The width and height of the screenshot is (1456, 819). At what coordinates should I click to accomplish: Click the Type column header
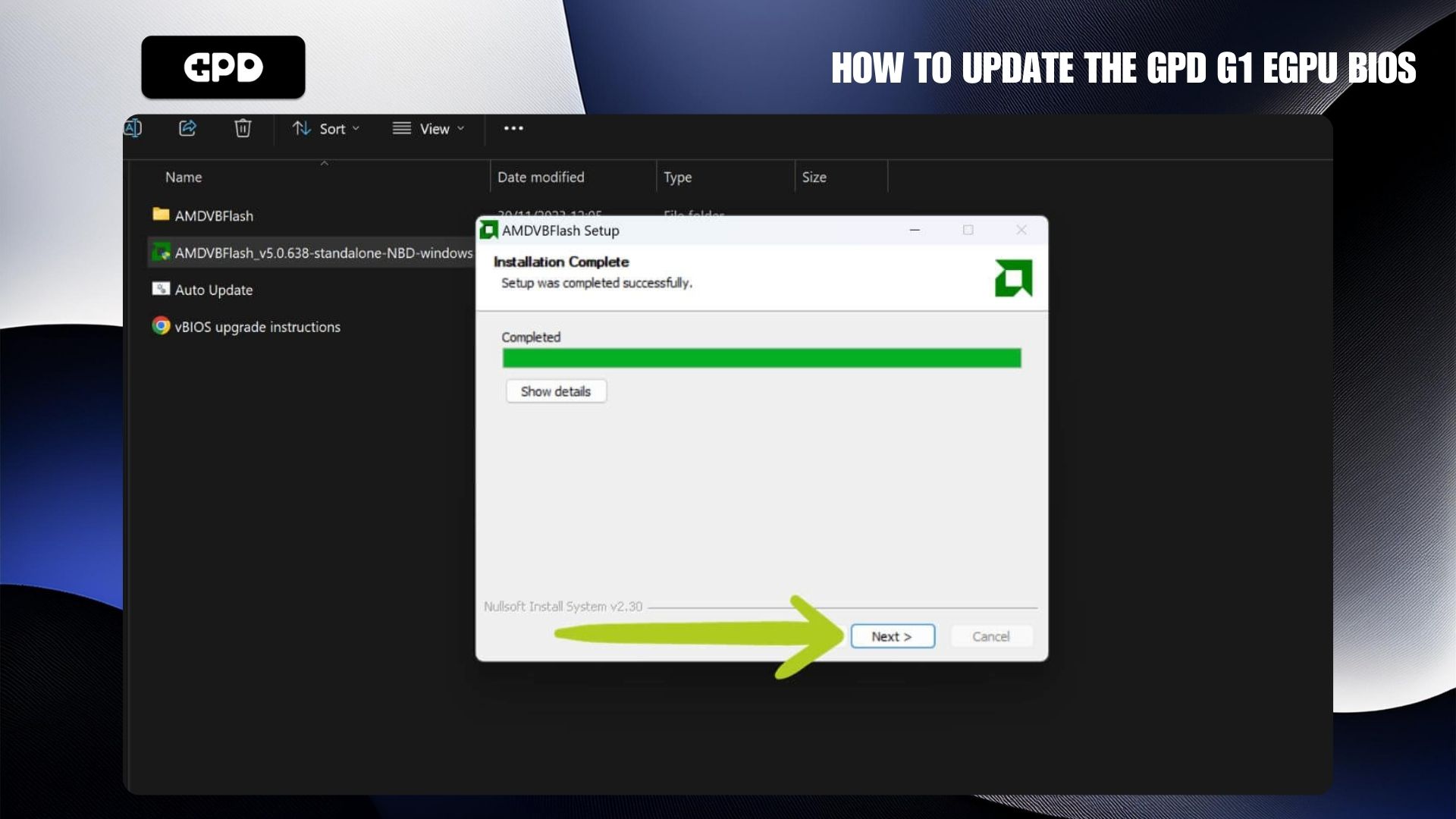677,177
